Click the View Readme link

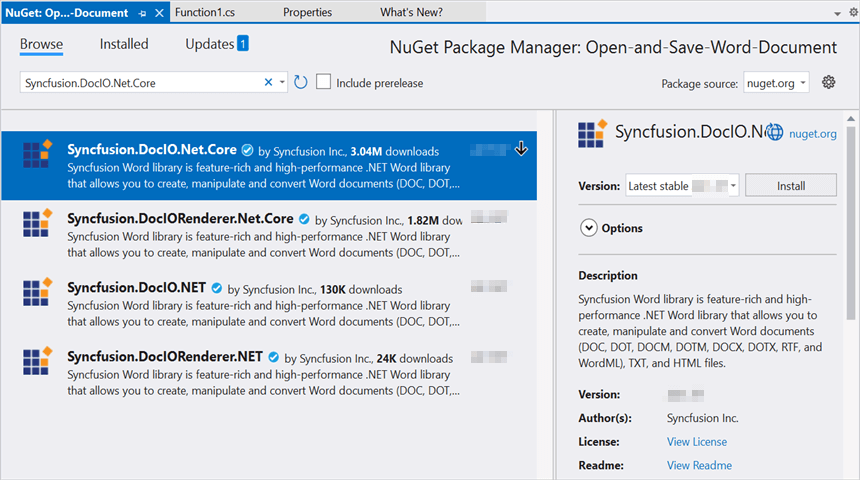click(699, 465)
